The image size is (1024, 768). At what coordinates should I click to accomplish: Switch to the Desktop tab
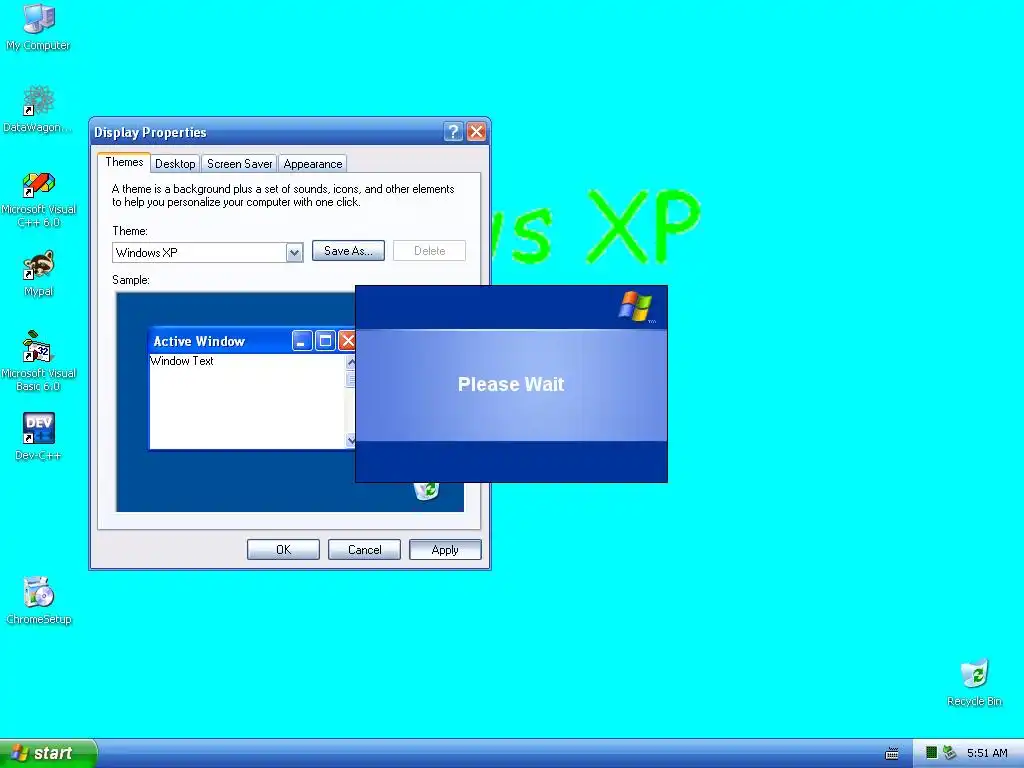pyautogui.click(x=175, y=164)
